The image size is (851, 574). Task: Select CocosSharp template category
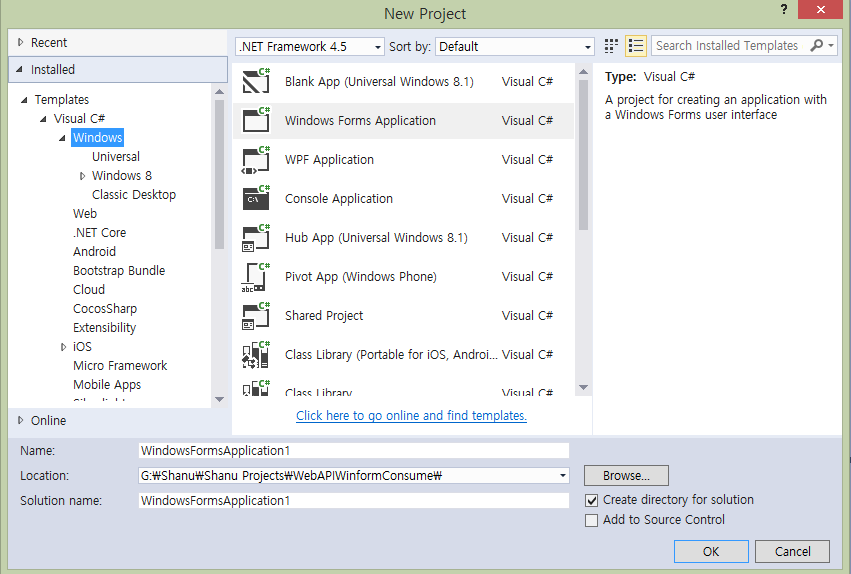tap(105, 309)
